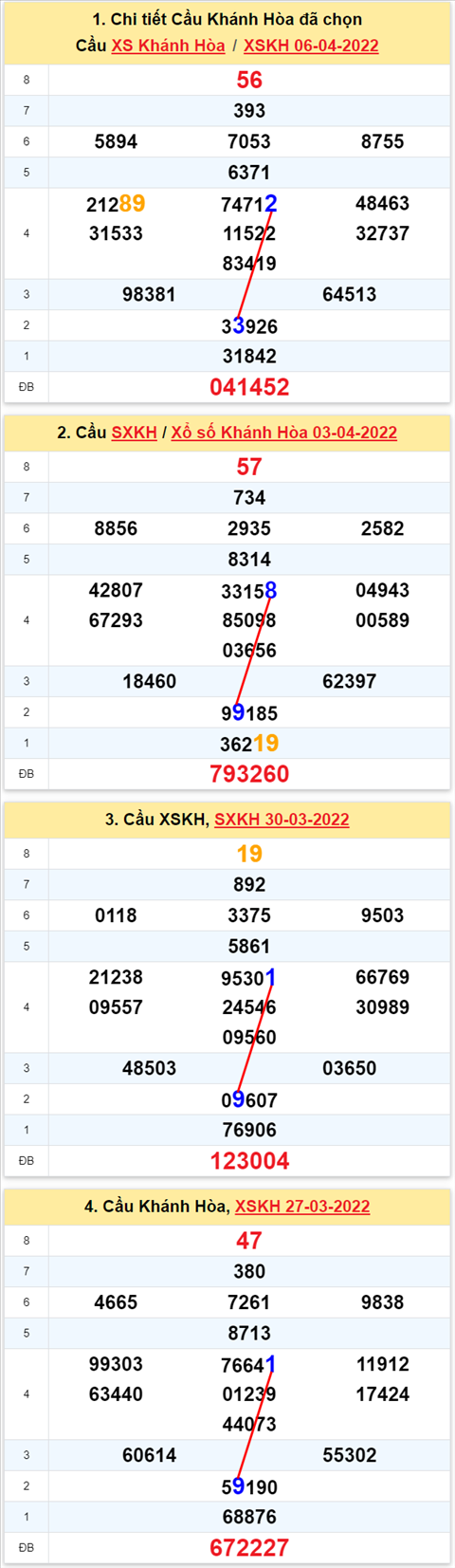Image resolution: width=455 pixels, height=1568 pixels.
Task: Select the red number 57 in second table
Action: tap(249, 468)
